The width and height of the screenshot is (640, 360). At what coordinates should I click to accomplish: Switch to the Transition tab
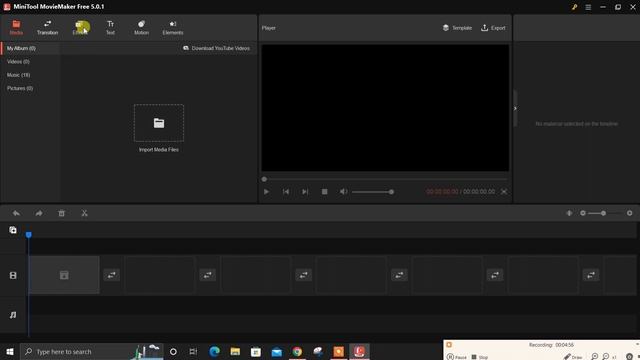coord(47,27)
